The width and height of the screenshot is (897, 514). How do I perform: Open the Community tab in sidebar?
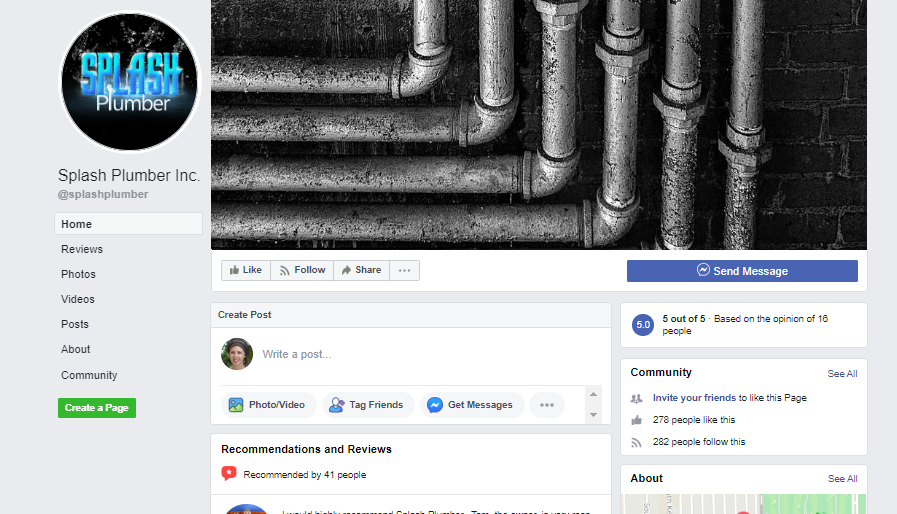(89, 375)
